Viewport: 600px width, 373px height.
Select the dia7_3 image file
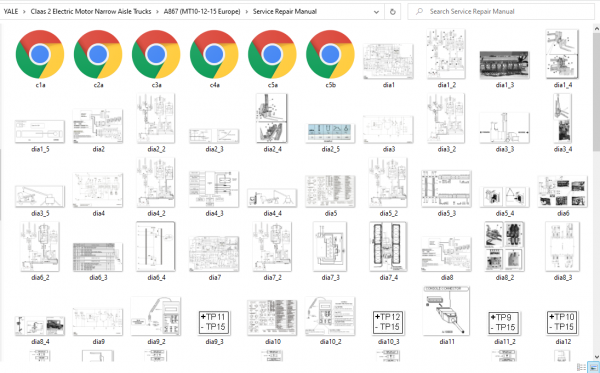pyautogui.click(x=330, y=246)
